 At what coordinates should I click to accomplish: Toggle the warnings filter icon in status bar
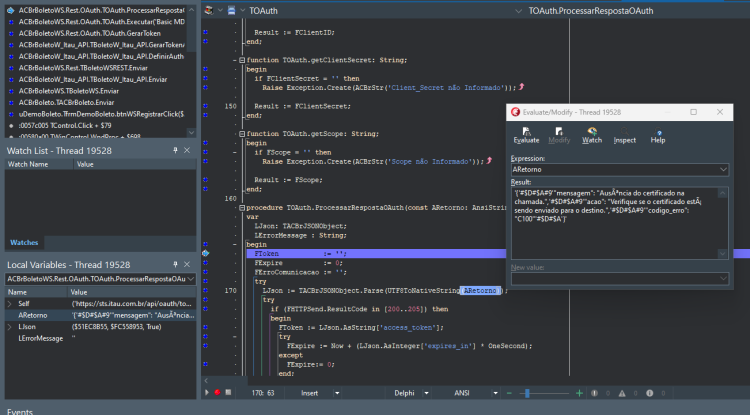click(622, 393)
